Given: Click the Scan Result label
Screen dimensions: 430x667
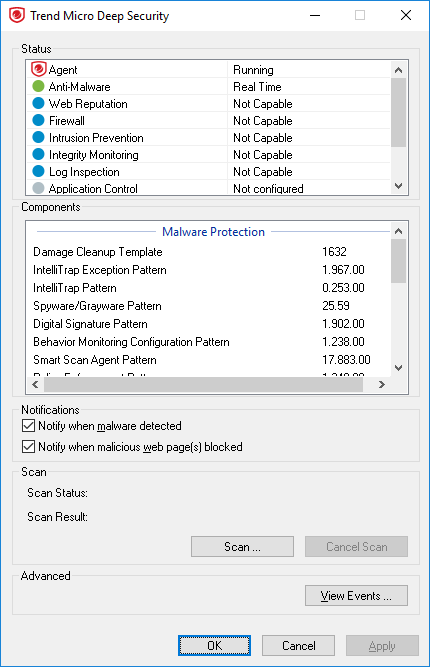Looking at the screenshot, I should tap(57, 517).
